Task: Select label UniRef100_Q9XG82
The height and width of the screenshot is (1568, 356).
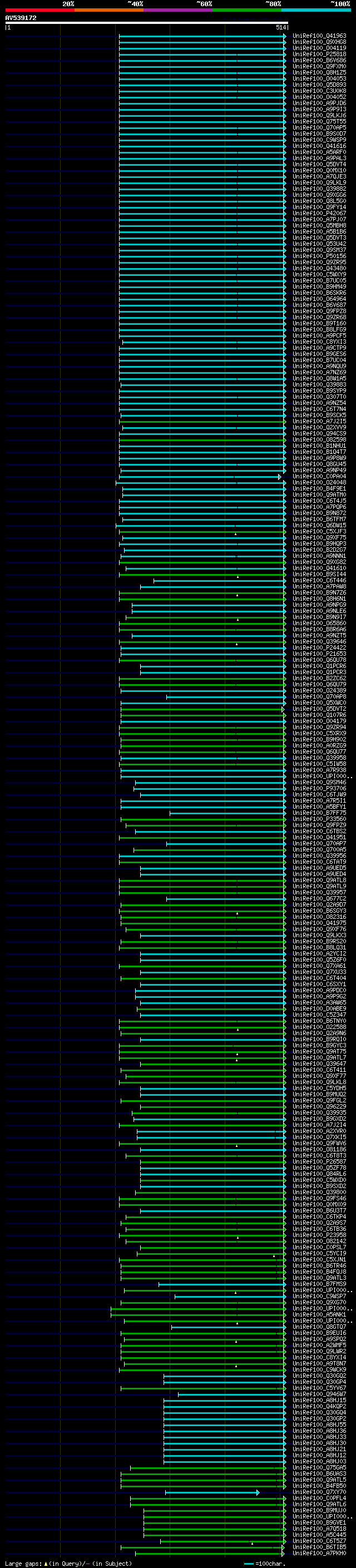Action: pyautogui.click(x=319, y=562)
